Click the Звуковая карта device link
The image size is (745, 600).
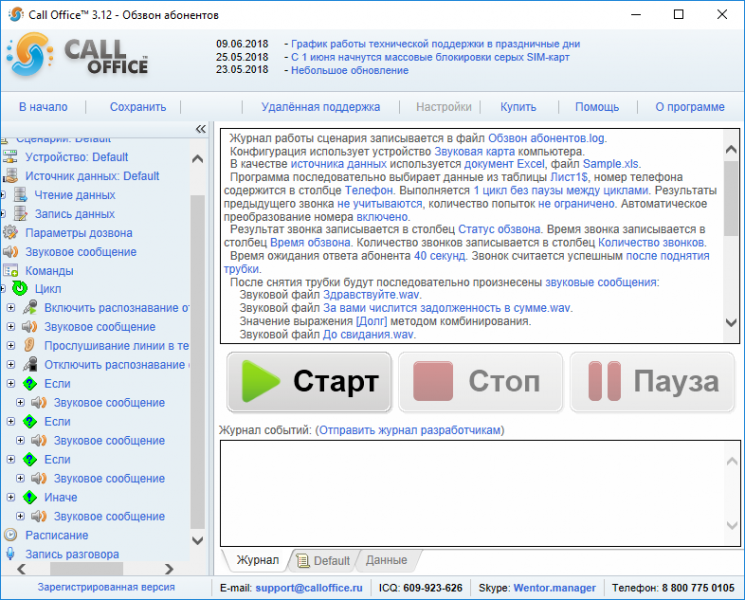[x=475, y=152]
